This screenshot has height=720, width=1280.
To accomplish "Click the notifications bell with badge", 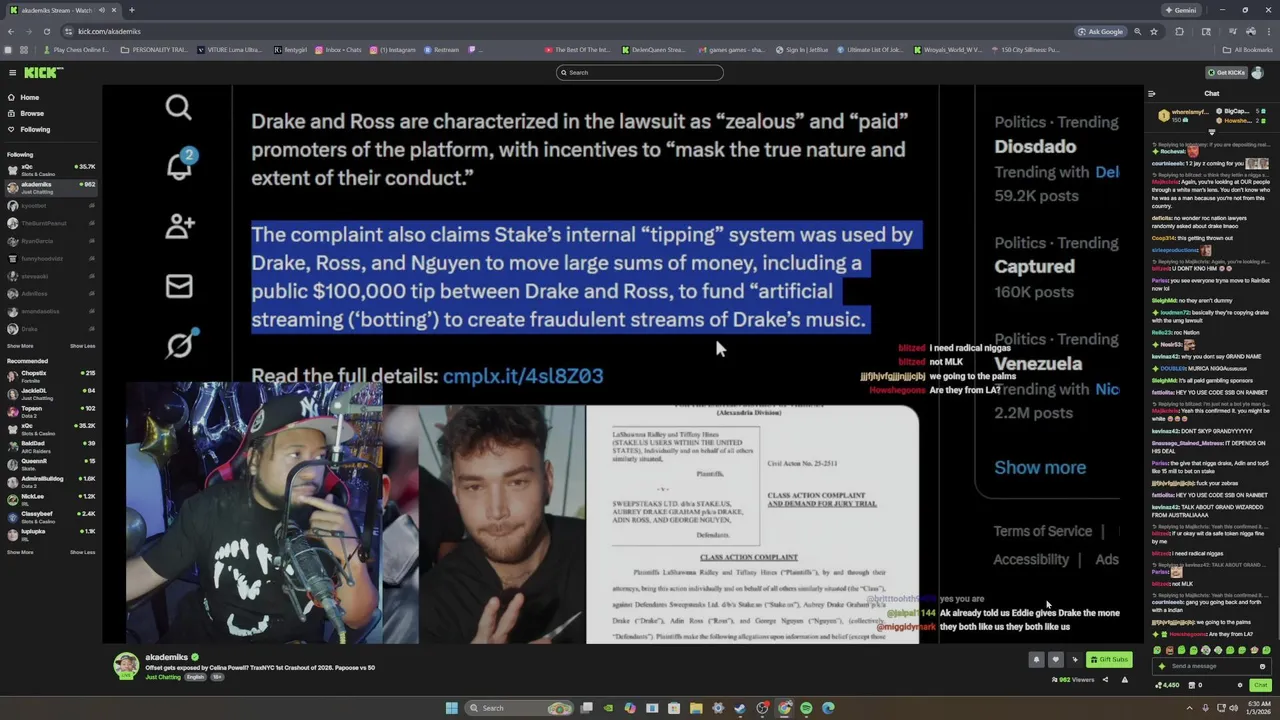I will 180,165.
